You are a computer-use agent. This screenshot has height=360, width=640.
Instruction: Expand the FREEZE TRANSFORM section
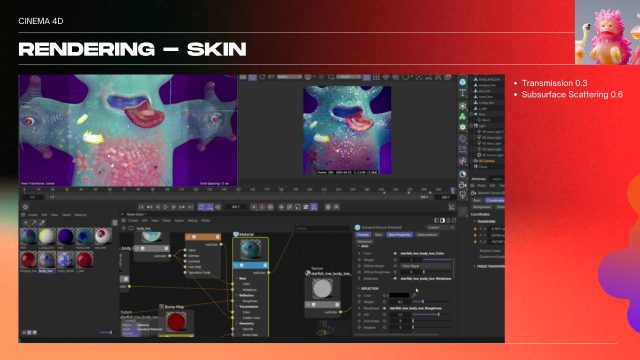pyautogui.click(x=475, y=266)
